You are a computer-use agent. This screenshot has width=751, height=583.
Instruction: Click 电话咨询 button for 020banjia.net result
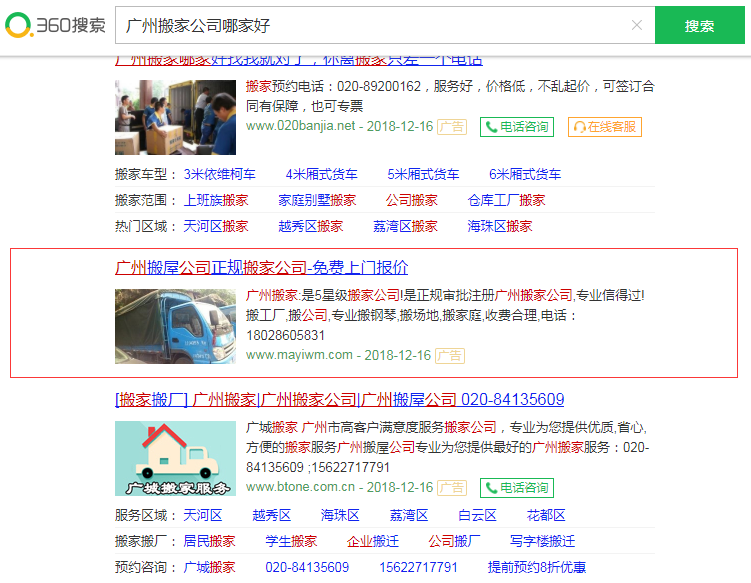517,127
